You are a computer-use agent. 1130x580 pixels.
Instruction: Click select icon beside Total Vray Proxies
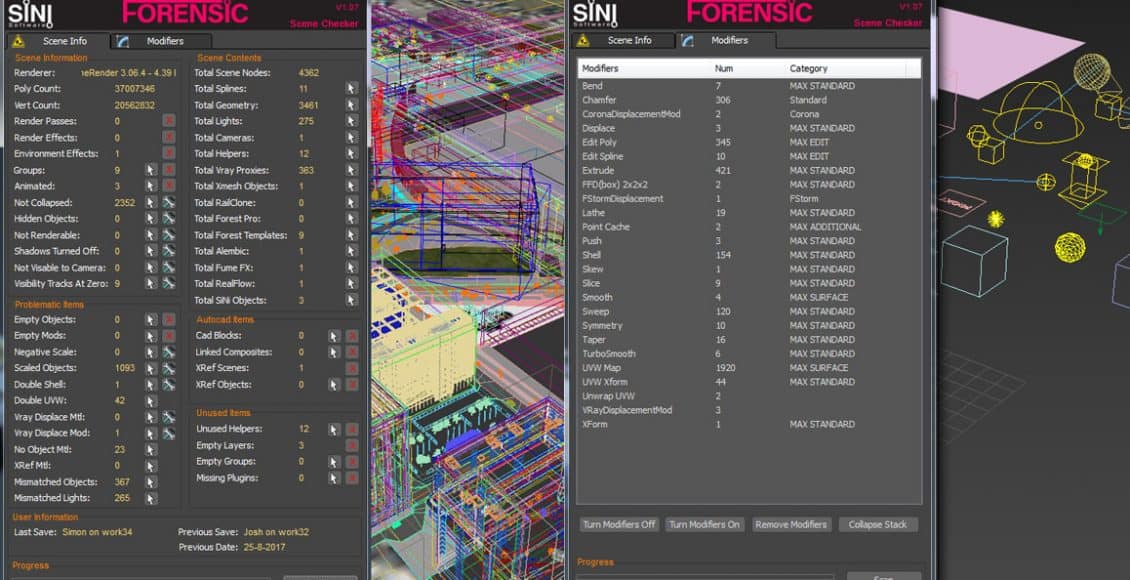[x=351, y=170]
